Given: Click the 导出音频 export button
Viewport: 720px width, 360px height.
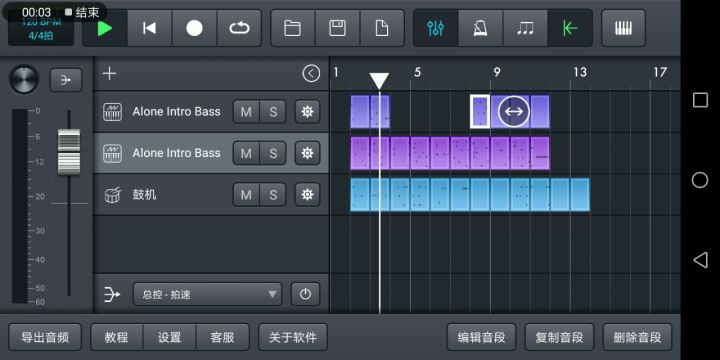Looking at the screenshot, I should tap(45, 338).
